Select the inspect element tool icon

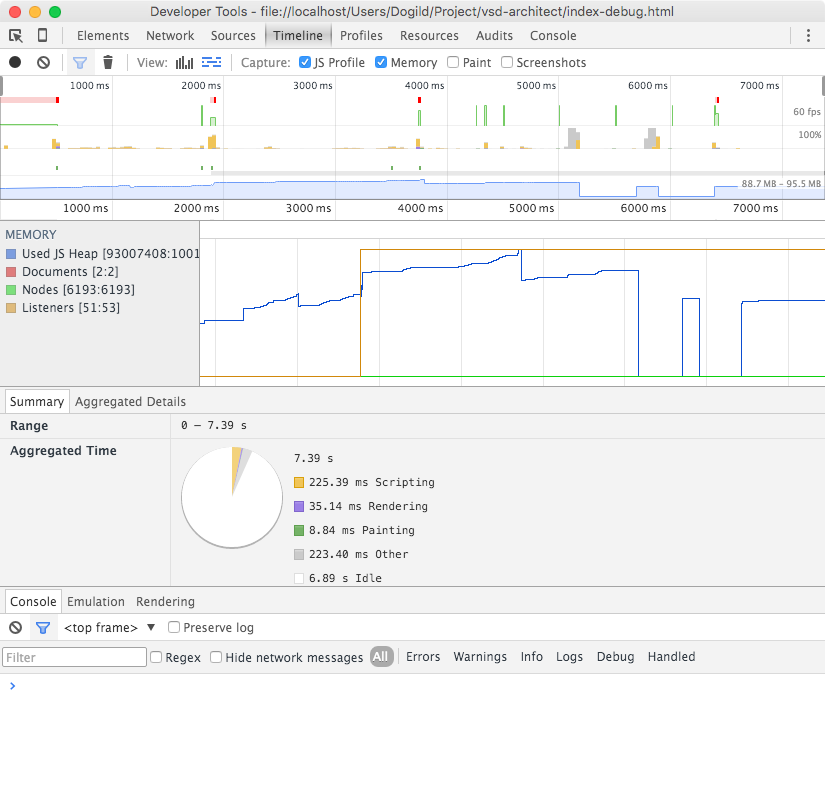[x=16, y=36]
